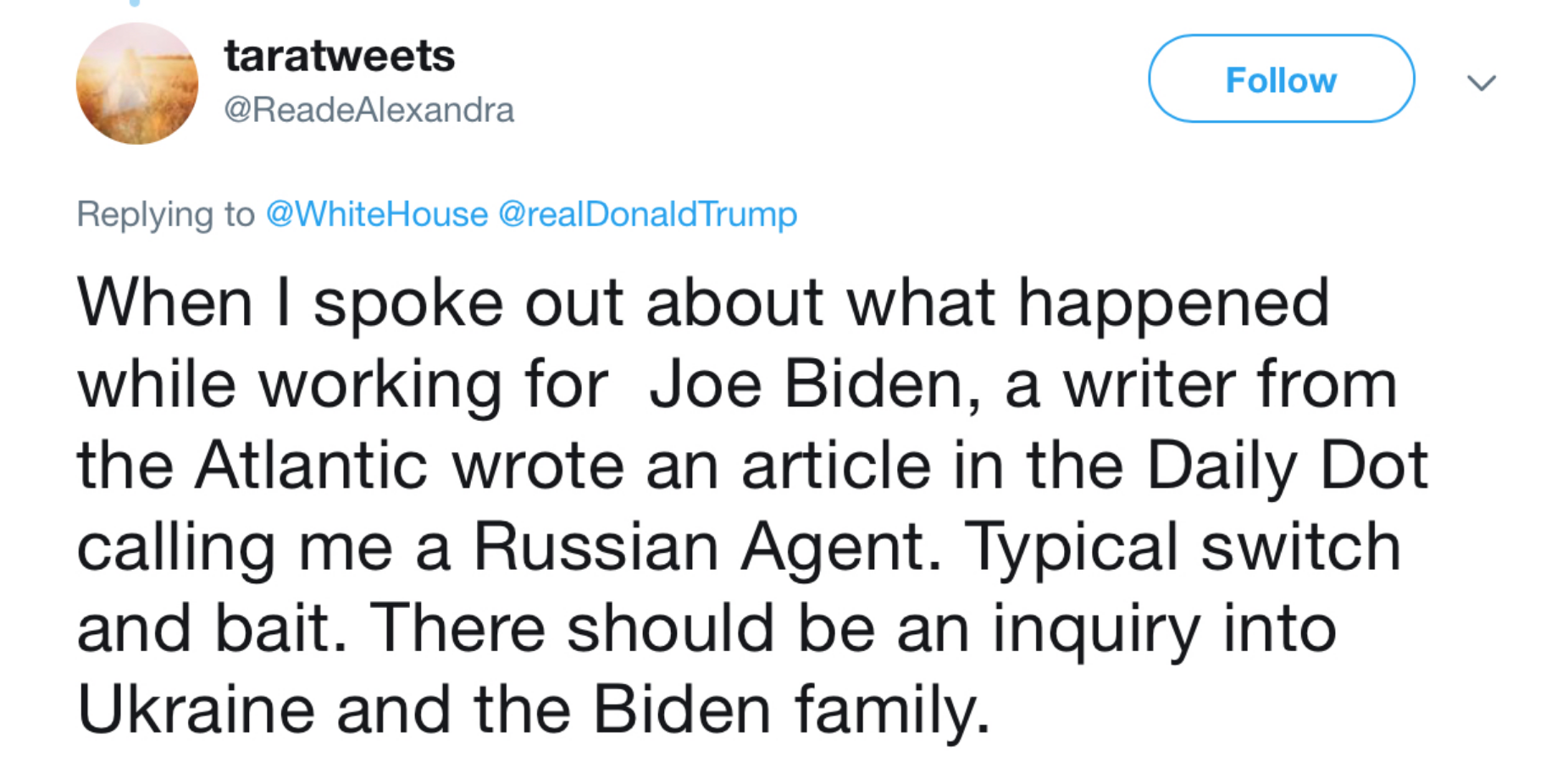Click the word "Ukraine" in the tweet
1557x784 pixels.
(x=197, y=709)
